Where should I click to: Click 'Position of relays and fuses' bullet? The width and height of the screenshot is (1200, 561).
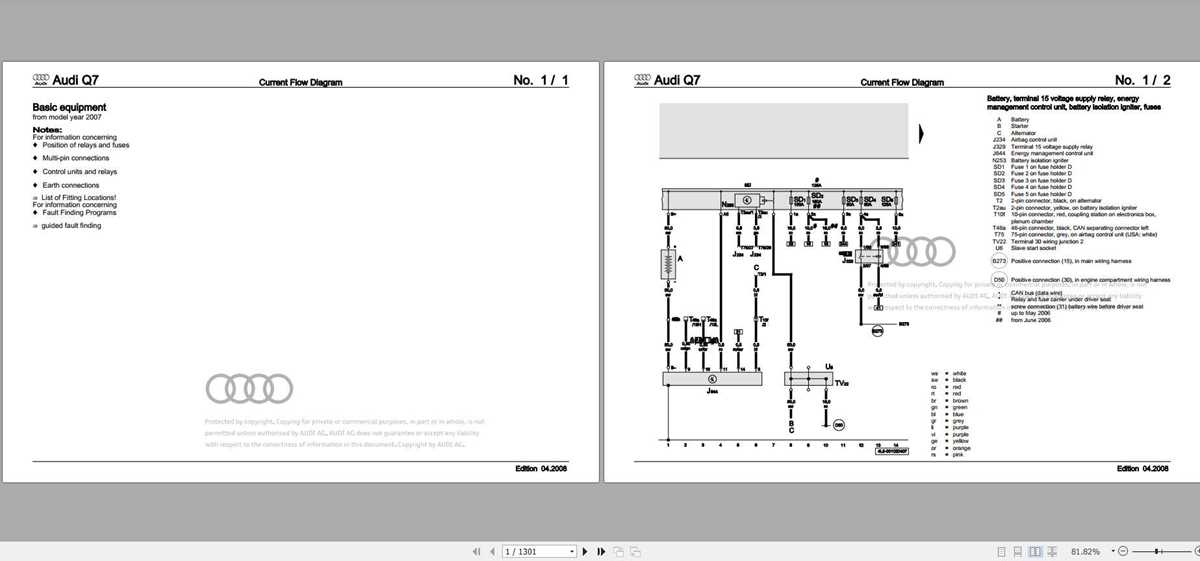coord(85,145)
